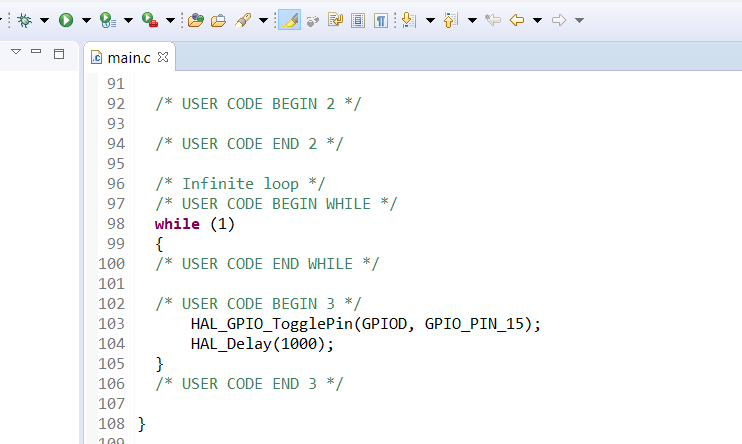Click the Next Annotation down arrow icon

point(408,19)
